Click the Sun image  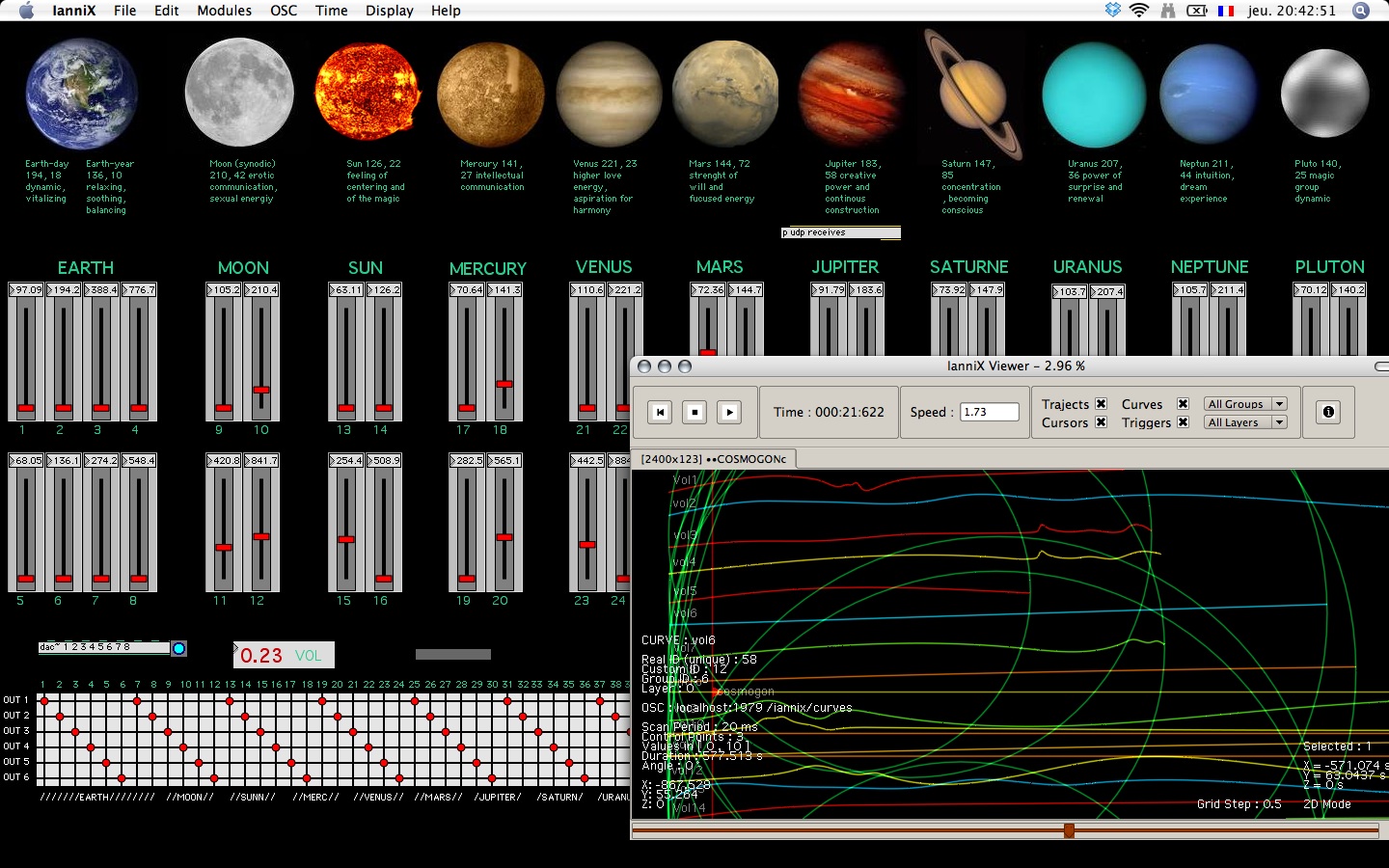368,93
